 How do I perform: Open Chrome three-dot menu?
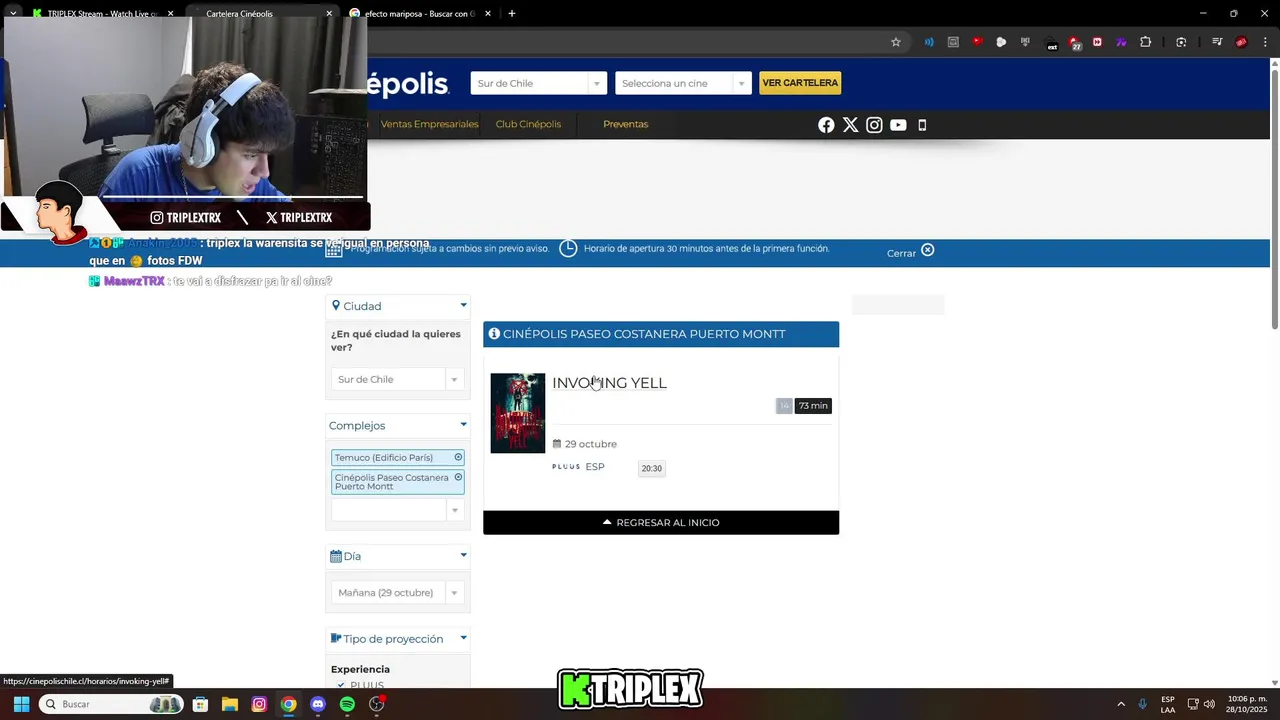pos(1264,42)
